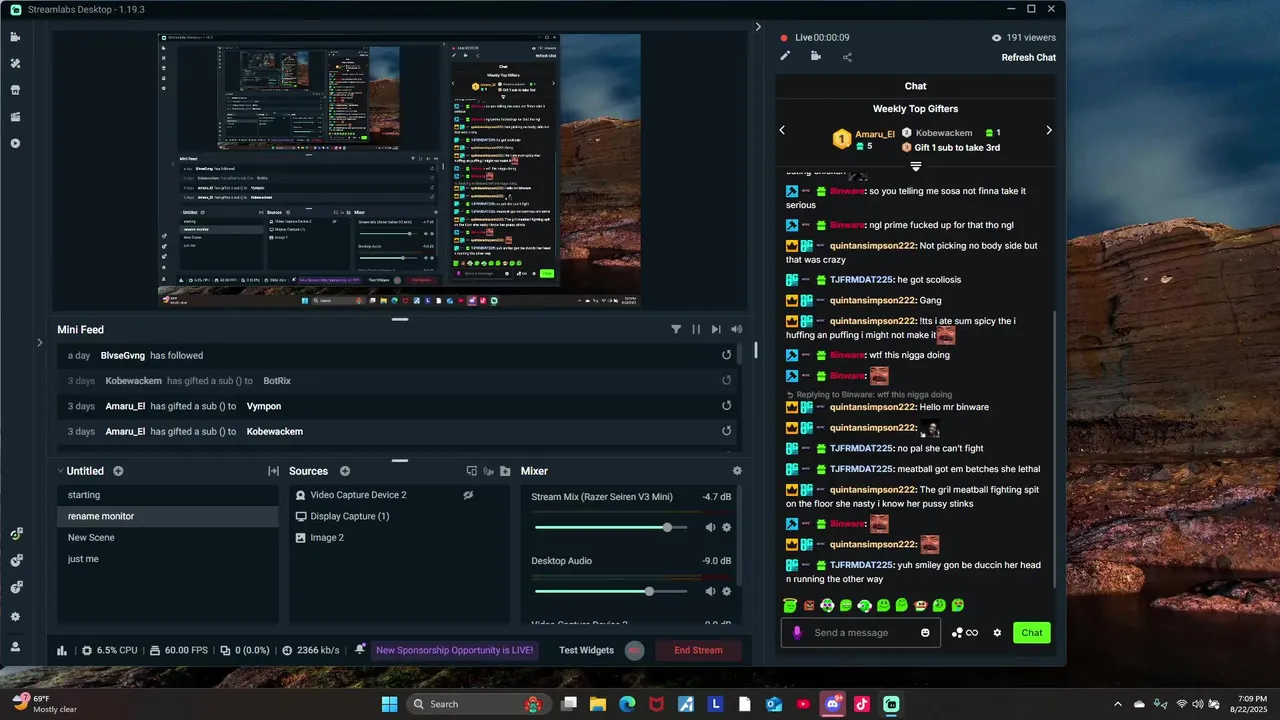Screen dimensions: 1280x720
Task: Click the Refresh Chat button
Action: pyautogui.click(x=1029, y=57)
